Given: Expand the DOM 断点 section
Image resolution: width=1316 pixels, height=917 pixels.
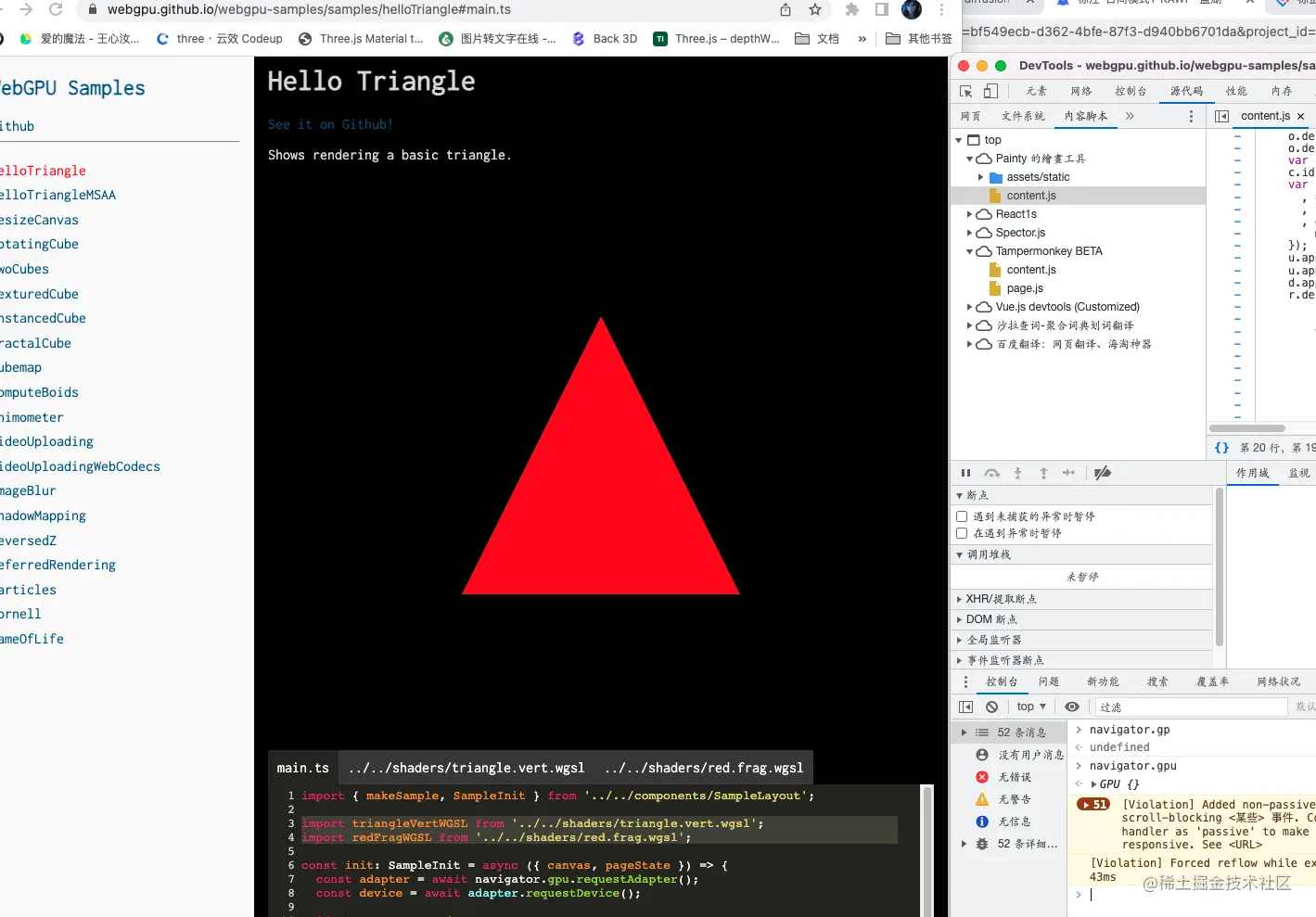Looking at the screenshot, I should 1083,619.
